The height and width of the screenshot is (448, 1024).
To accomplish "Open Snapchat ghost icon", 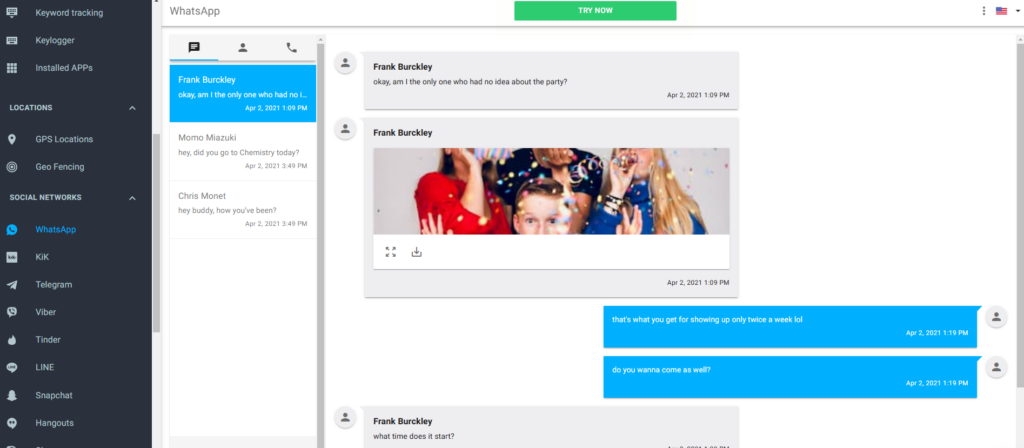I will tap(12, 395).
